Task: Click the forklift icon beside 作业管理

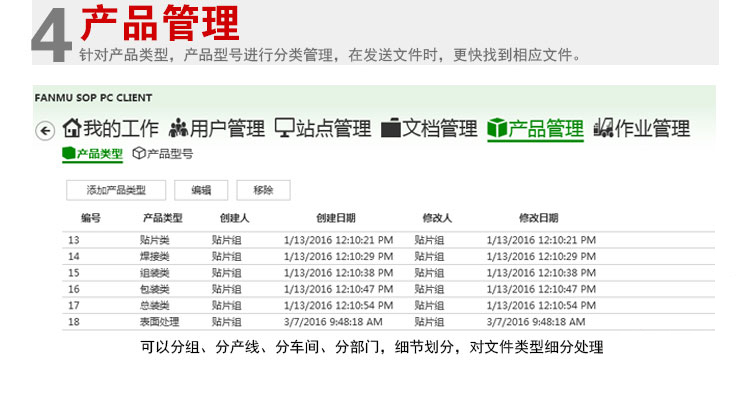Action: pyautogui.click(x=604, y=128)
